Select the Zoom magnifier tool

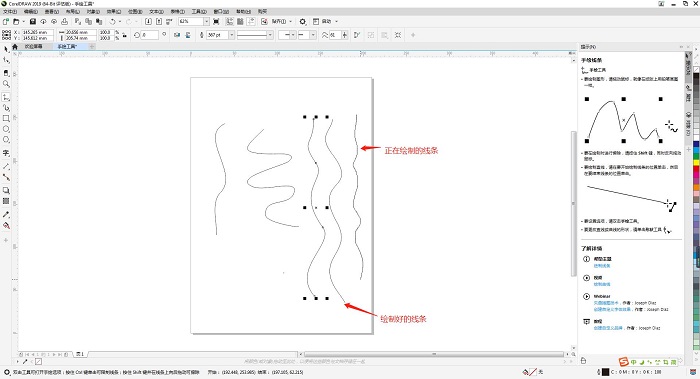click(x=6, y=83)
